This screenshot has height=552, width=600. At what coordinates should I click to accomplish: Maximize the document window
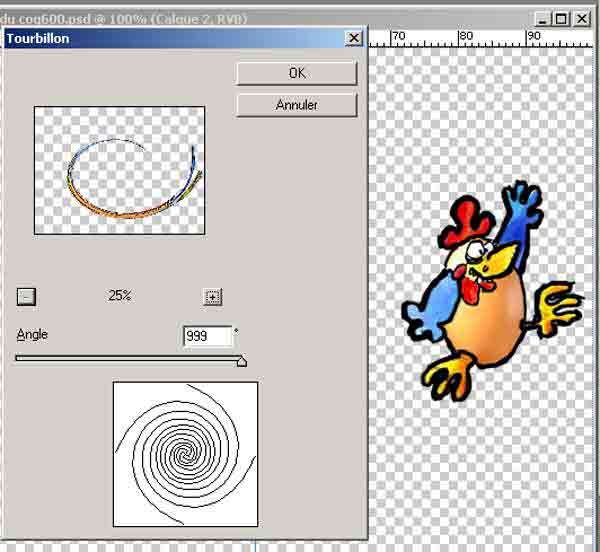pyautogui.click(x=561, y=19)
